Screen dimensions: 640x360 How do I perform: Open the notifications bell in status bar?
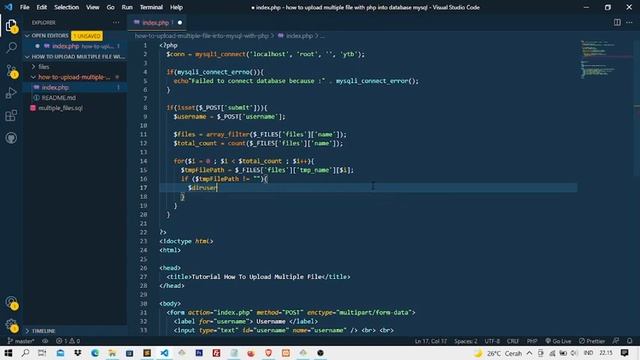click(630, 341)
